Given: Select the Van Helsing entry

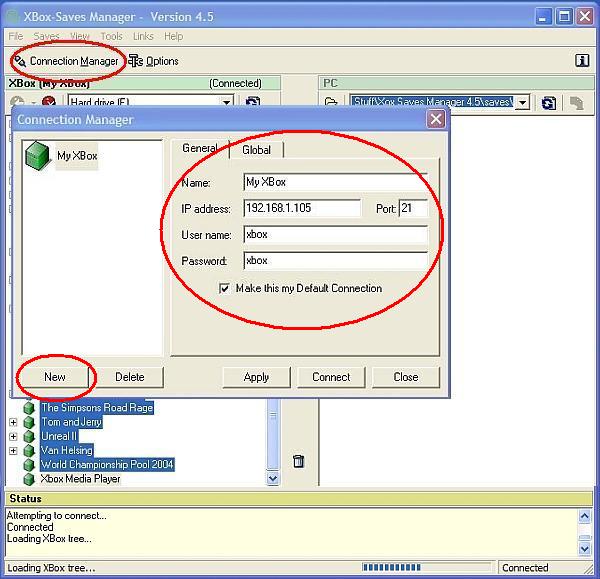Looking at the screenshot, I should [x=67, y=450].
